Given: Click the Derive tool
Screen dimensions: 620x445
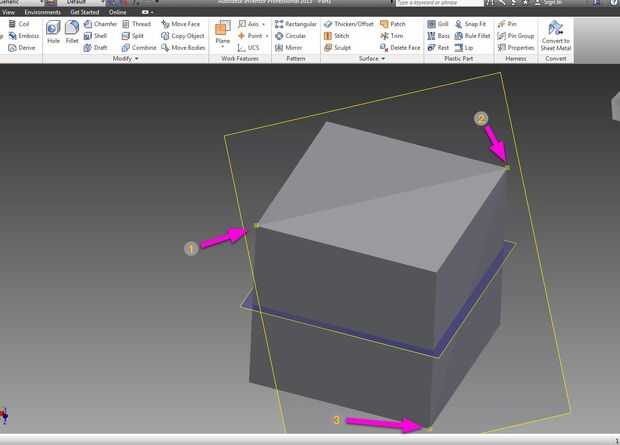Looking at the screenshot, I should coord(22,48).
